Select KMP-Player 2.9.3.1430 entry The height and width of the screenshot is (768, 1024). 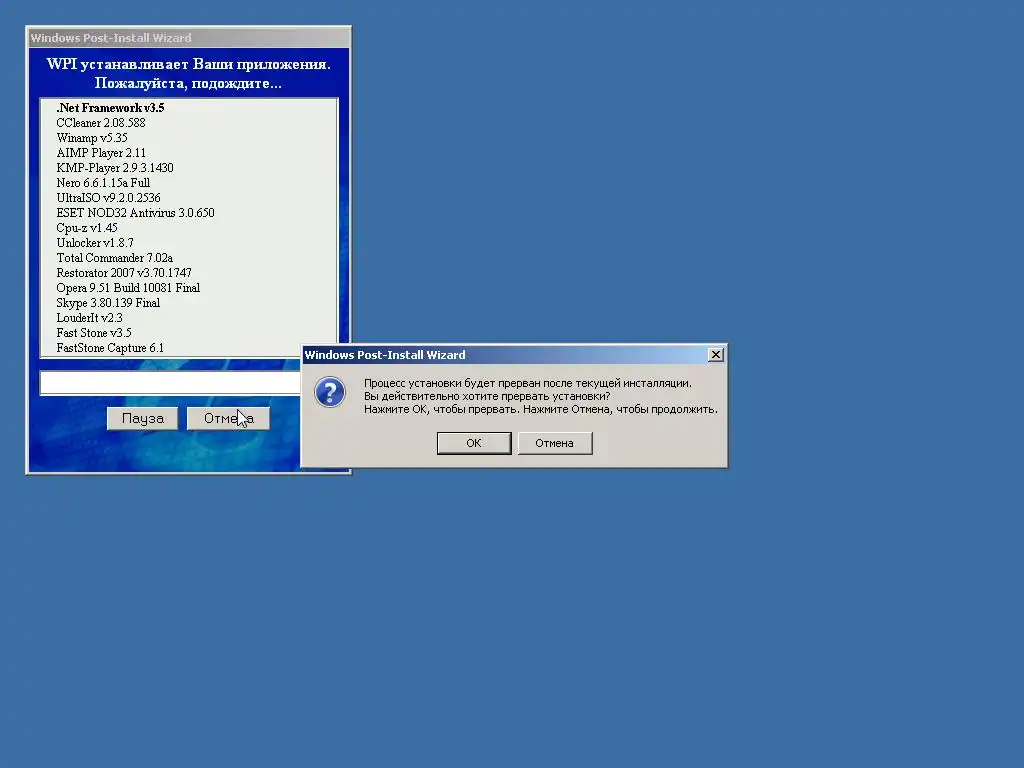(114, 168)
